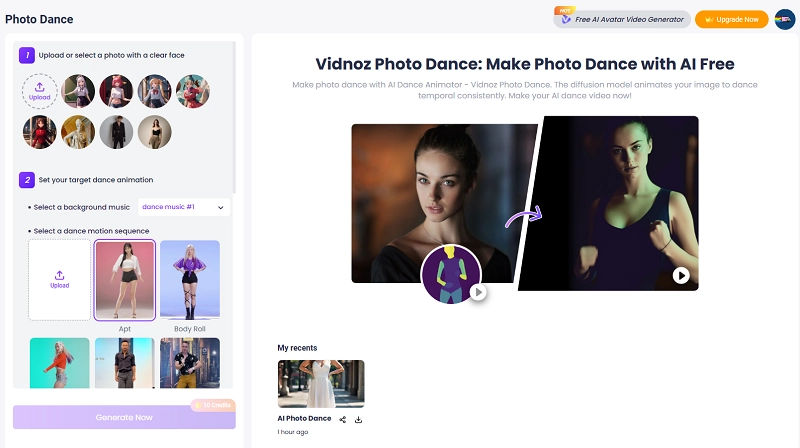Click the 10 Credits badge

(213, 405)
